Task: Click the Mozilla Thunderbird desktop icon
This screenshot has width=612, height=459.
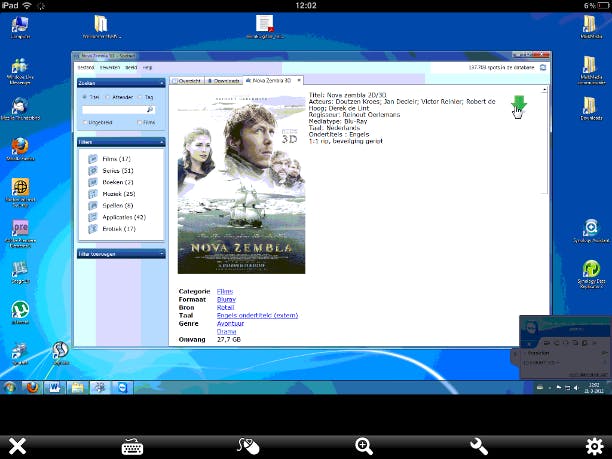Action: click(20, 109)
